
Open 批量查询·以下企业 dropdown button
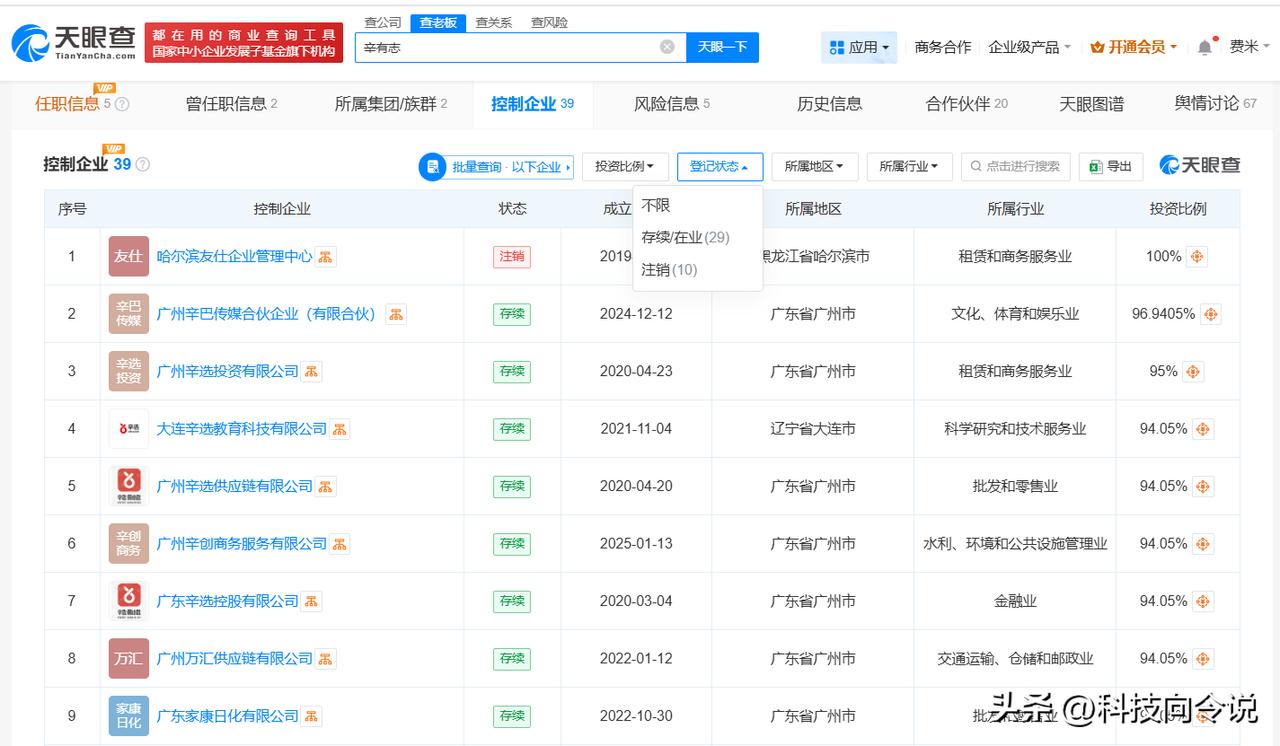pyautogui.click(x=496, y=167)
